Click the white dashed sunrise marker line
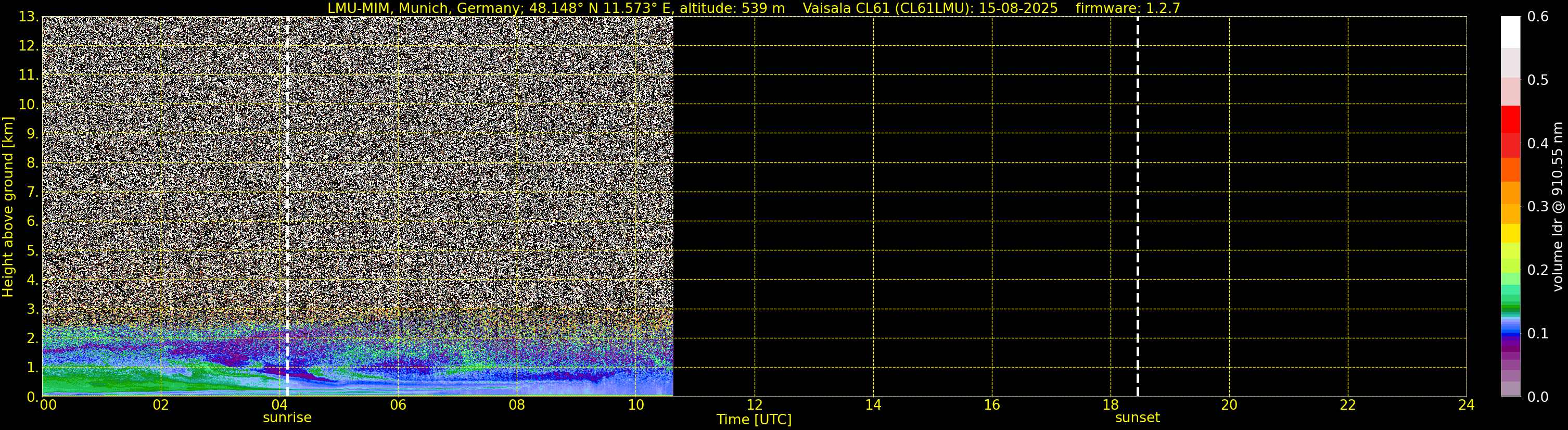1568x430 pixels. [x=287, y=207]
